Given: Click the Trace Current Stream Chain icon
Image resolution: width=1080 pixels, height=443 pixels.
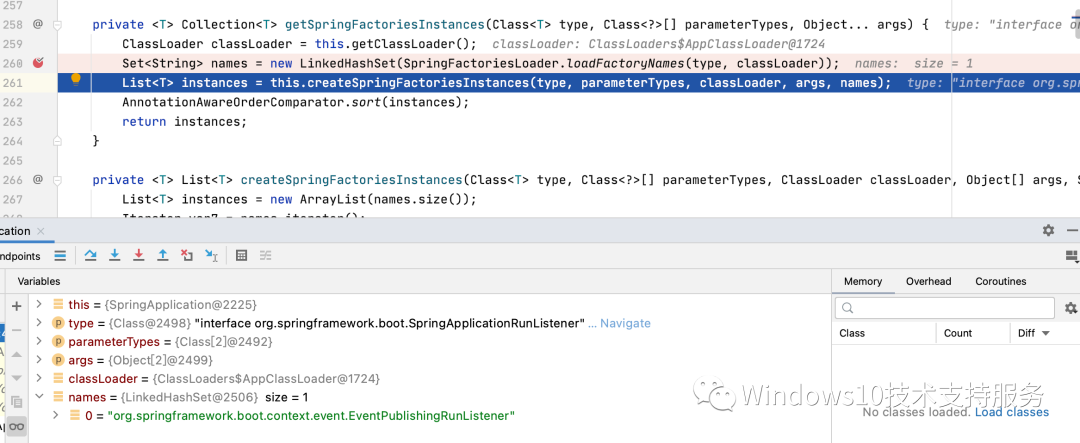Looking at the screenshot, I should tap(265, 256).
